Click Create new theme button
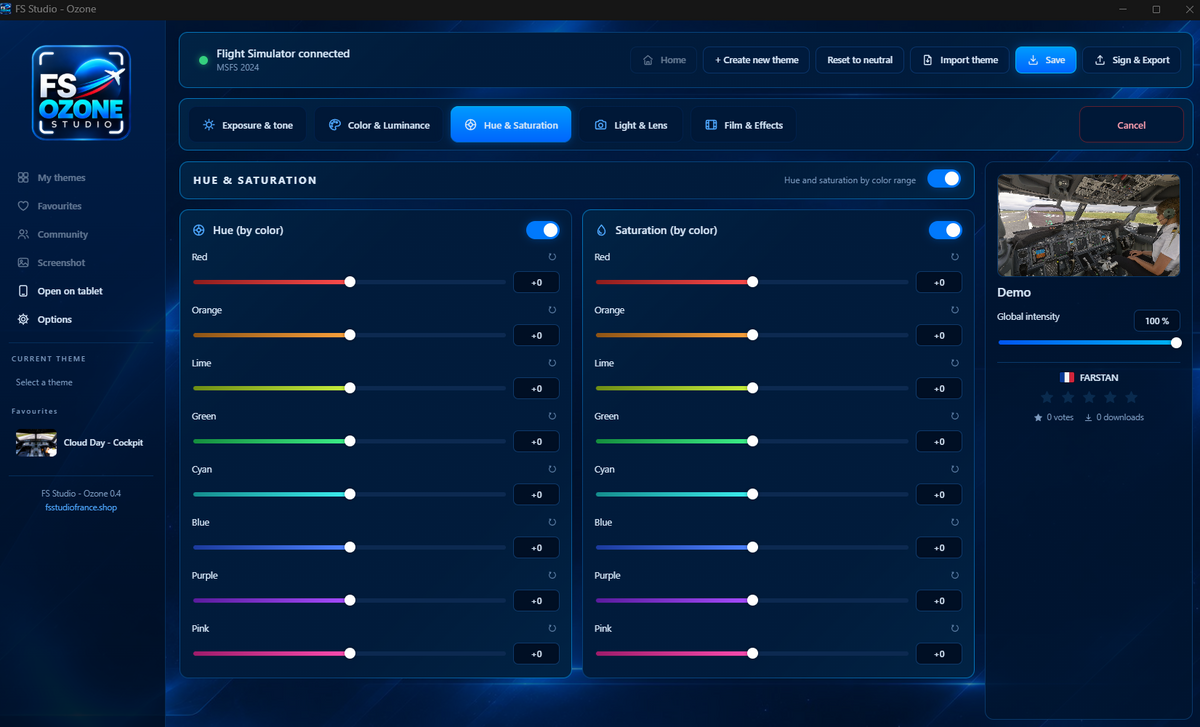The width and height of the screenshot is (1200, 727). pyautogui.click(x=756, y=60)
